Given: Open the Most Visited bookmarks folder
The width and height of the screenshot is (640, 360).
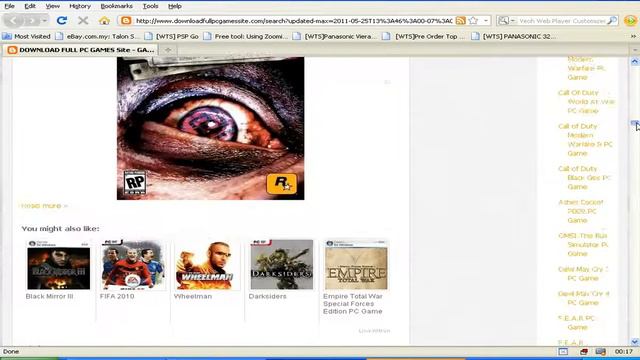Looking at the screenshot, I should [27, 36].
